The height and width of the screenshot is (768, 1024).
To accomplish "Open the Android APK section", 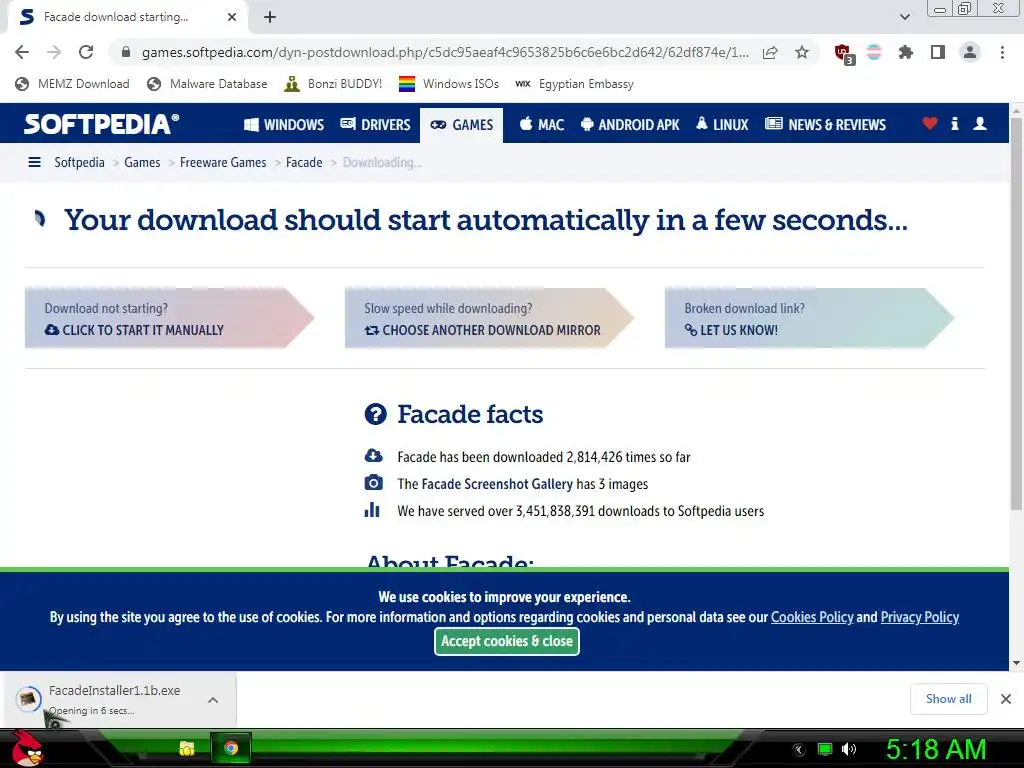I will pos(630,124).
